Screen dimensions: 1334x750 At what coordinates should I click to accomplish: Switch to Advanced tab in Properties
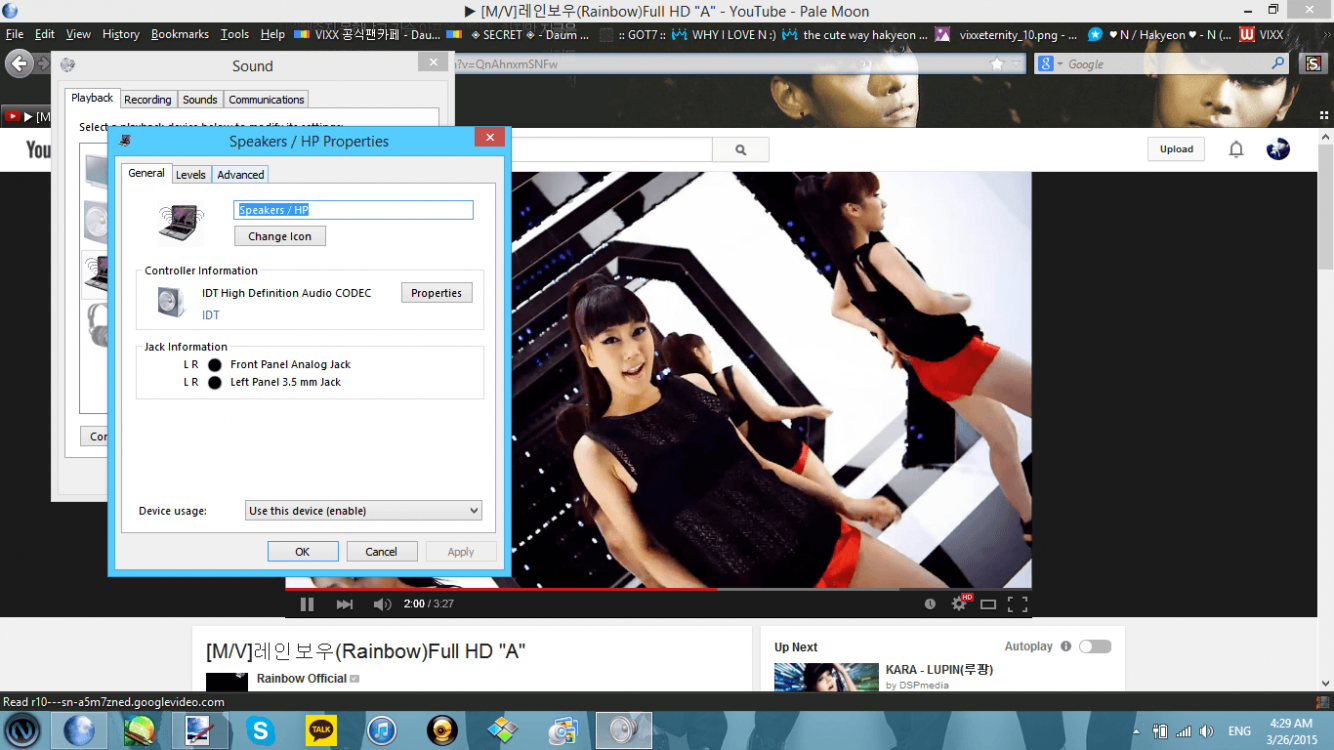pyautogui.click(x=241, y=174)
